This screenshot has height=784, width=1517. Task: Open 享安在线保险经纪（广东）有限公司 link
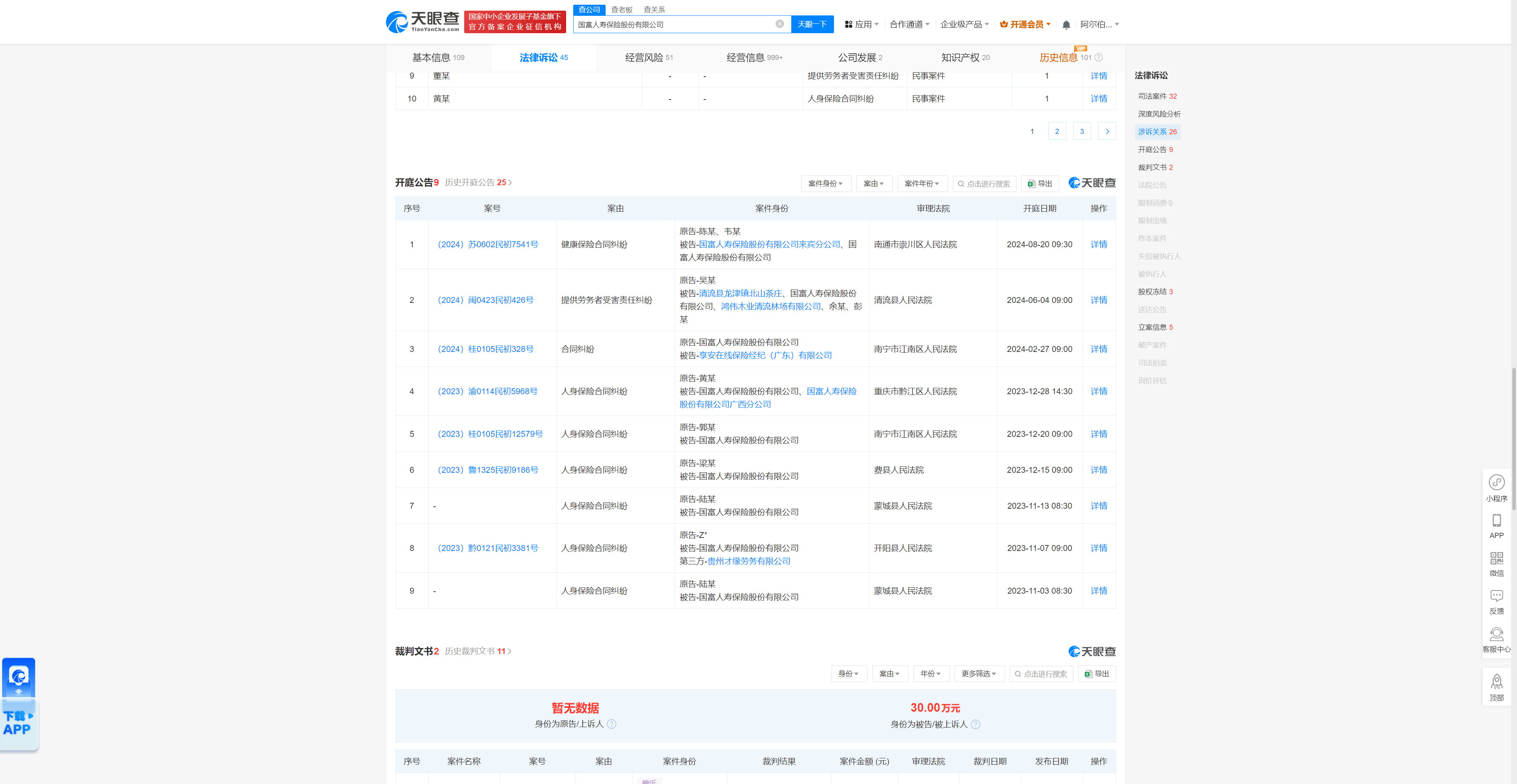click(765, 355)
